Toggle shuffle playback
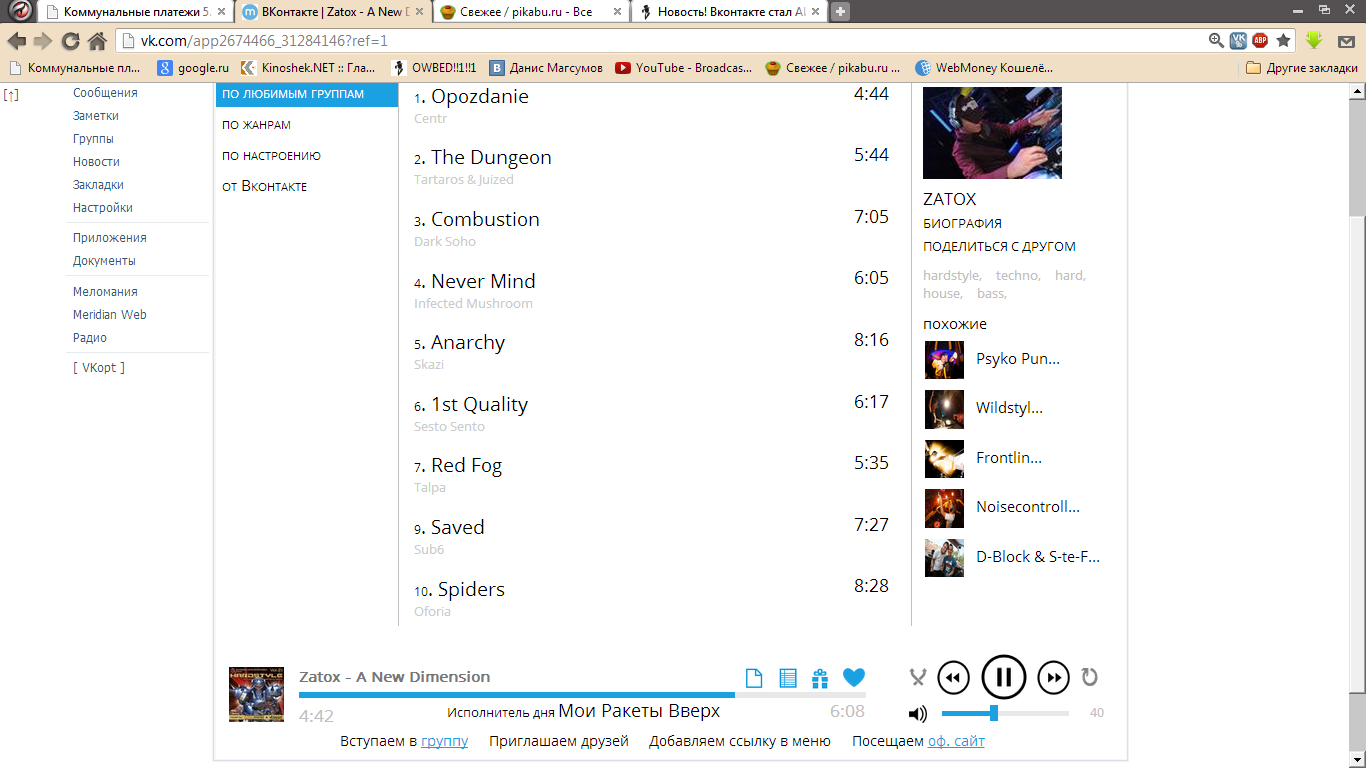Screen dimensions: 1366x768 [918, 677]
